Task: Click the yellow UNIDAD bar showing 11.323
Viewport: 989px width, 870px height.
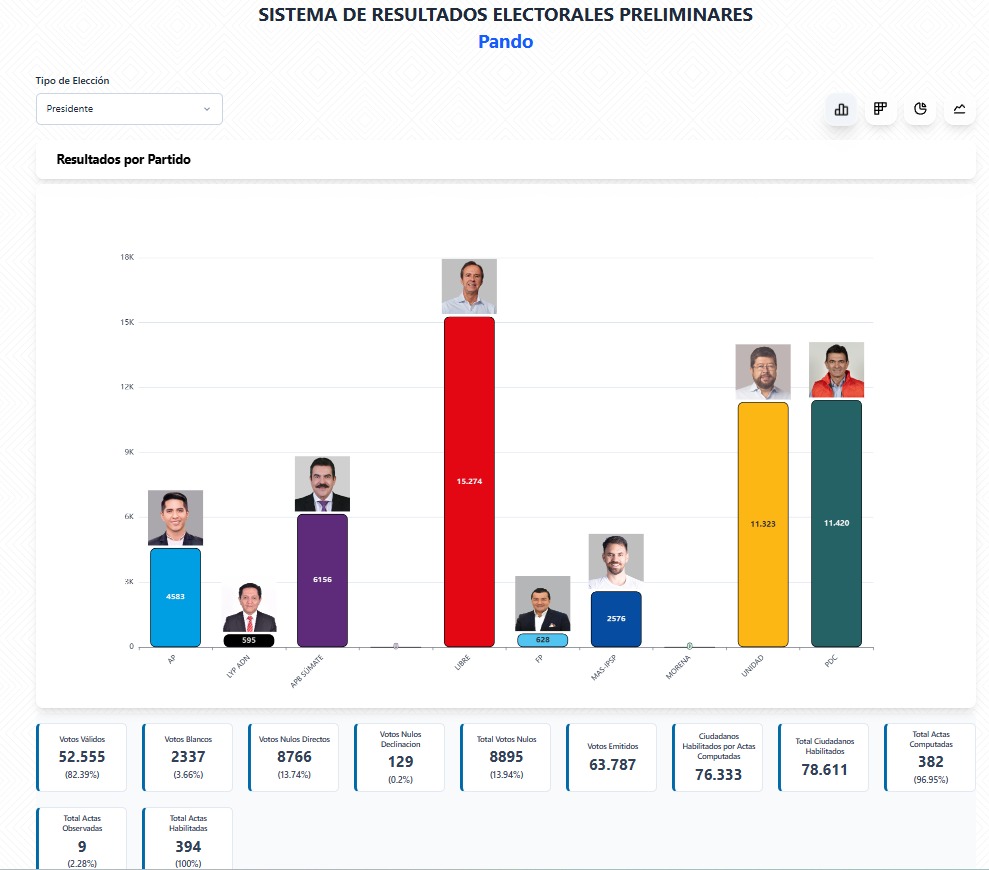Action: (x=763, y=524)
